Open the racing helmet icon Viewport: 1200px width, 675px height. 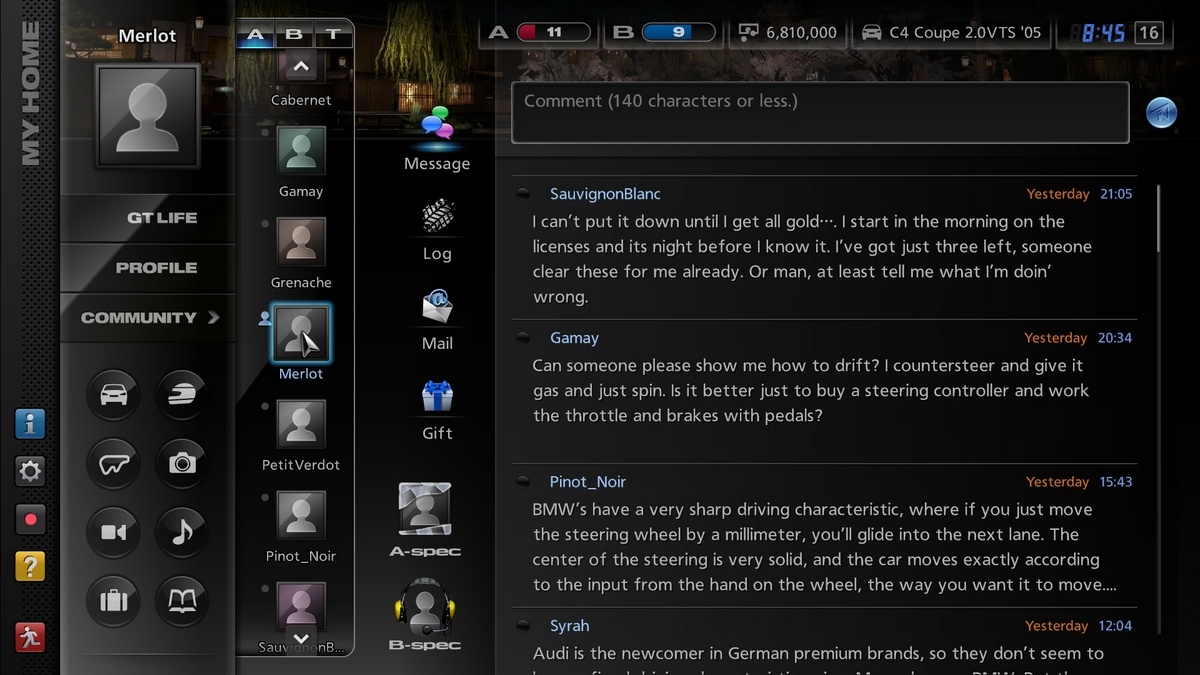point(181,395)
